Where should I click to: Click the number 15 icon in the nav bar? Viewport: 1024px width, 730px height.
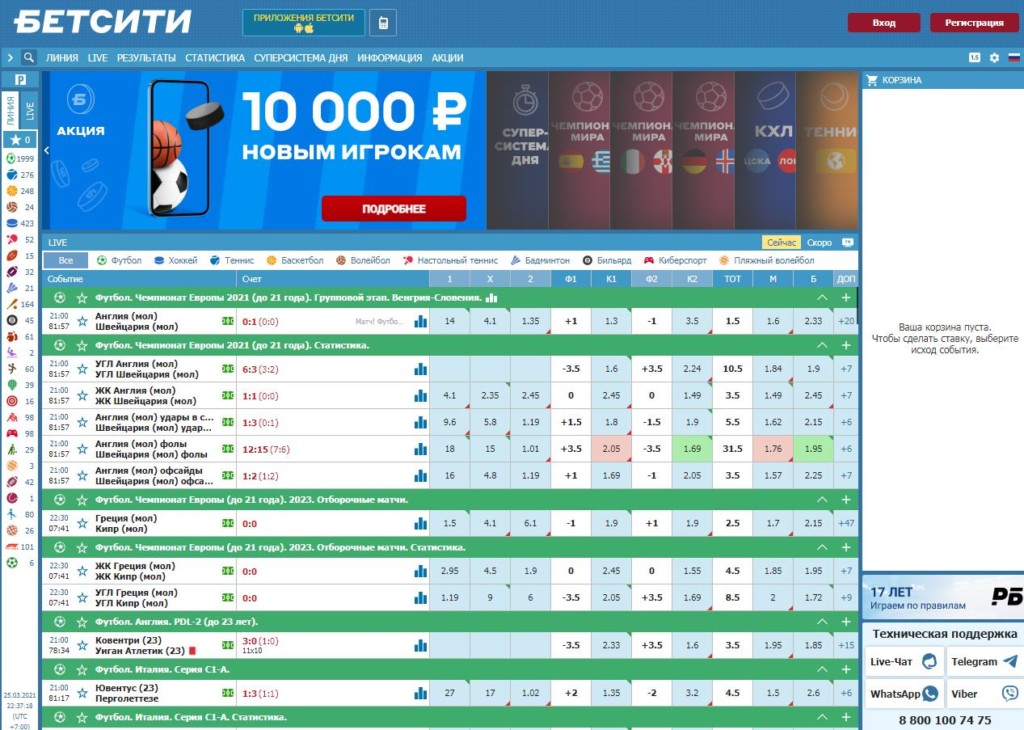tap(974, 57)
